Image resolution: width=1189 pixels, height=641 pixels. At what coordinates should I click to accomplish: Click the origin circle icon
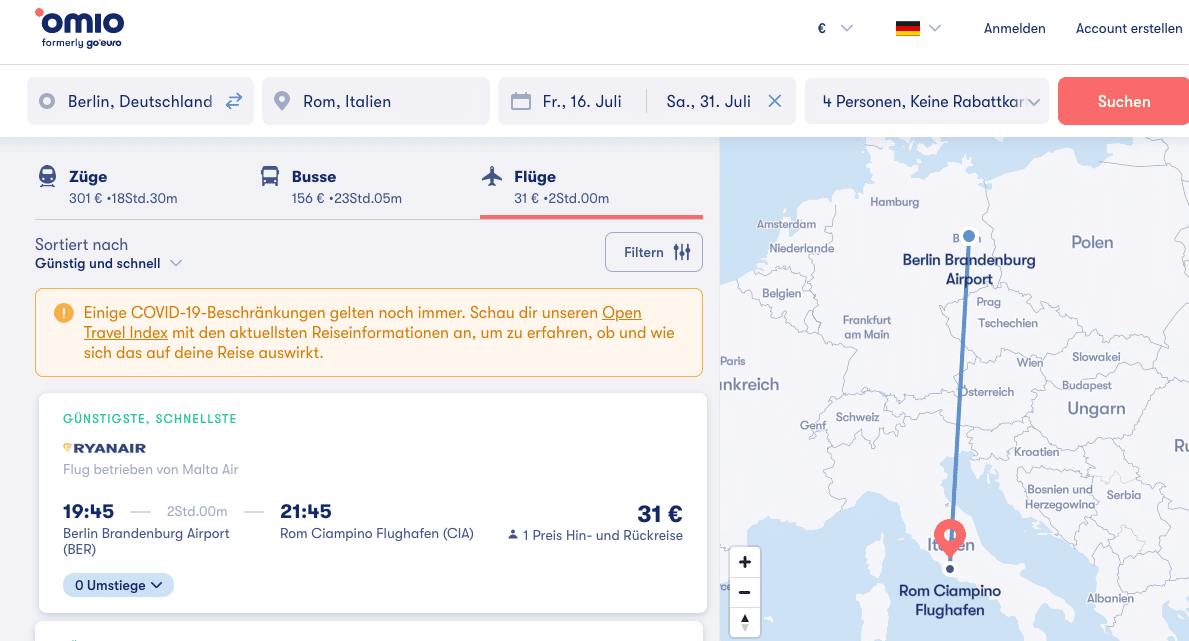tap(47, 101)
